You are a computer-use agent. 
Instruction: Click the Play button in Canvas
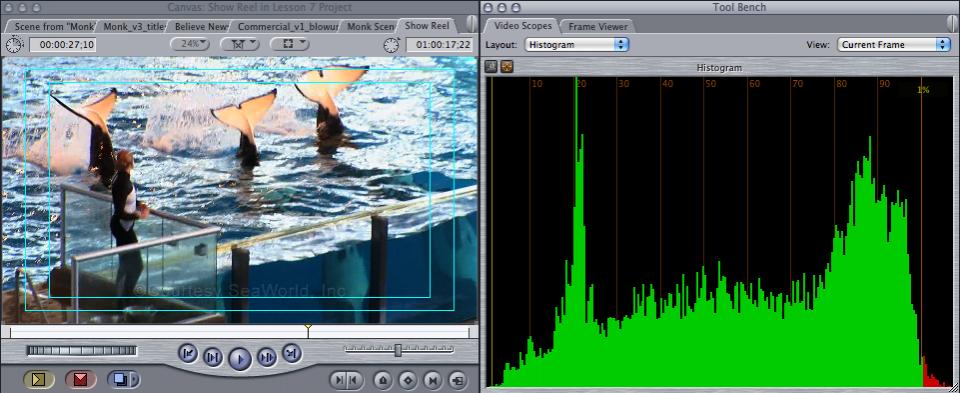[x=240, y=358]
